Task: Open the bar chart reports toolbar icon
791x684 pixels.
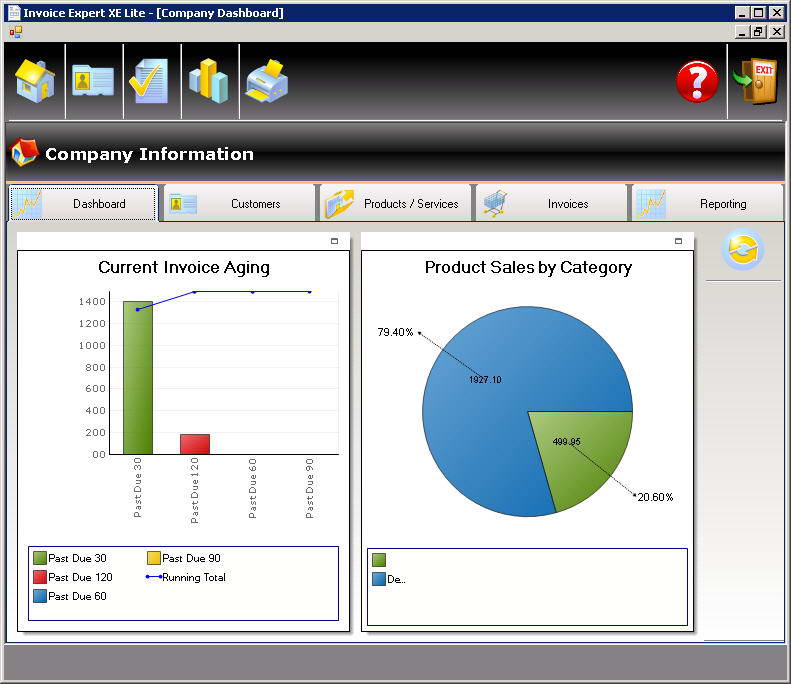Action: pos(208,81)
